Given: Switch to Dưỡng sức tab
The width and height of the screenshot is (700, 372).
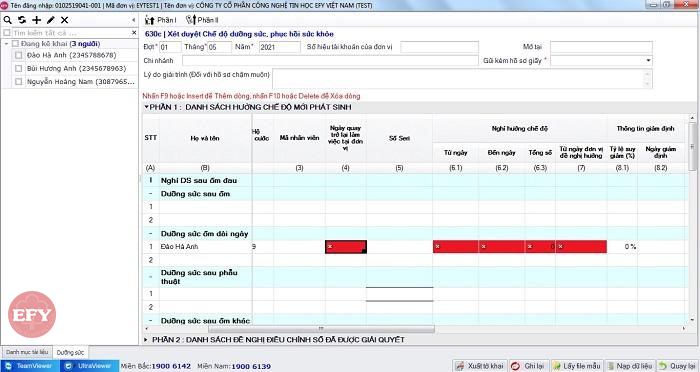Looking at the screenshot, I should coord(70,352).
